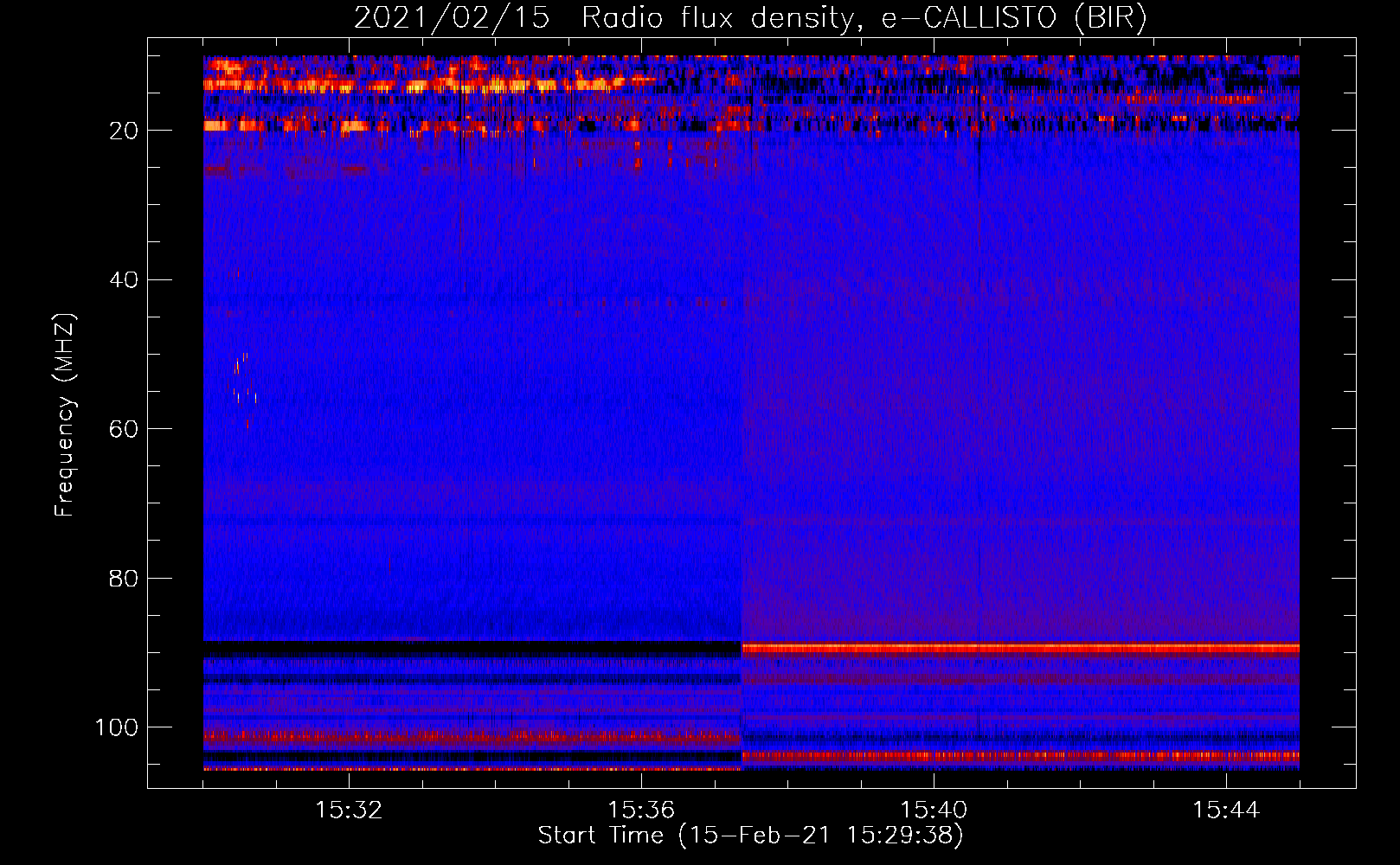Click the '80' frequency tick label

(124, 578)
